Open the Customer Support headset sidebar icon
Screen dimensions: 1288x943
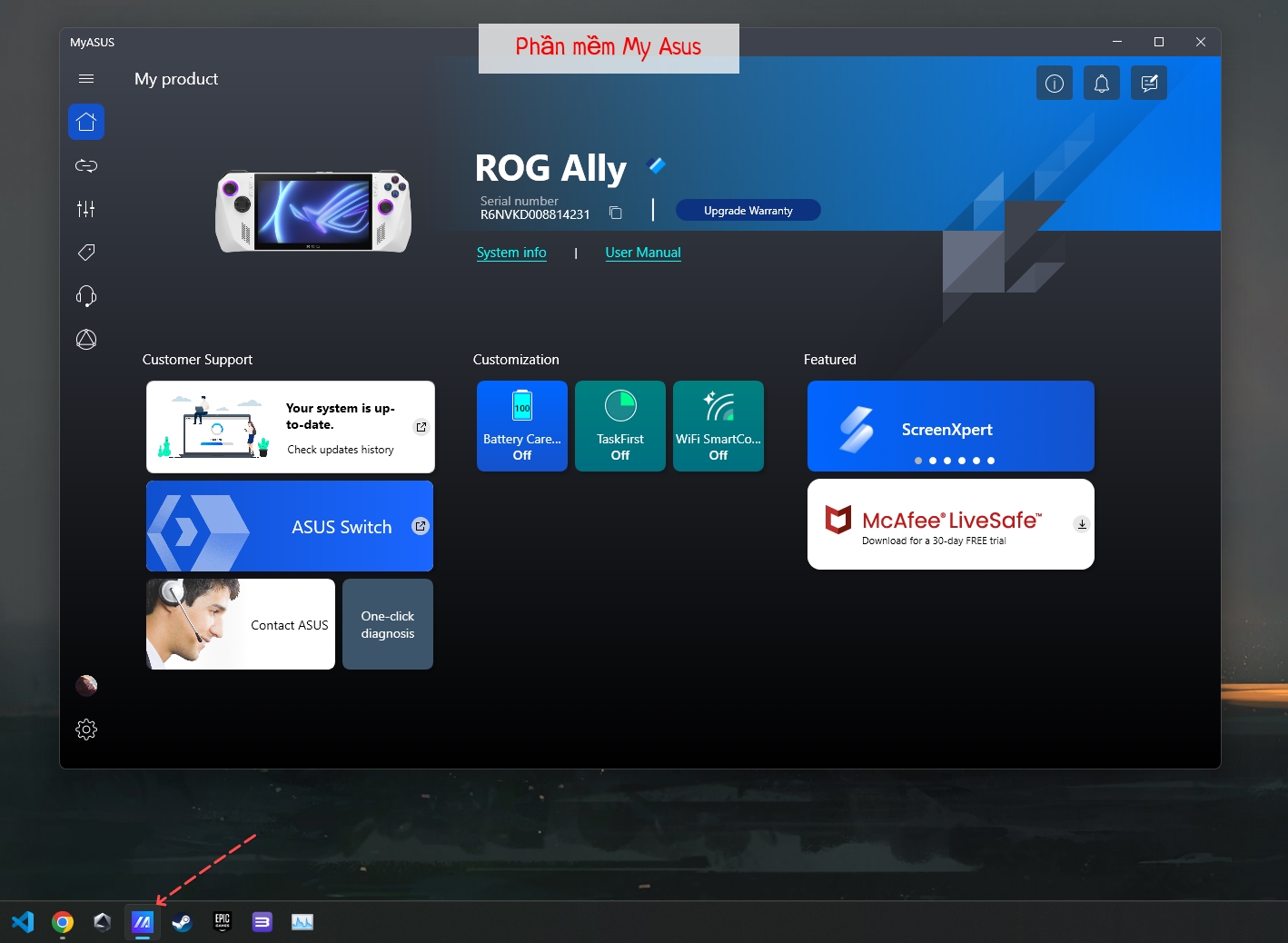[86, 296]
